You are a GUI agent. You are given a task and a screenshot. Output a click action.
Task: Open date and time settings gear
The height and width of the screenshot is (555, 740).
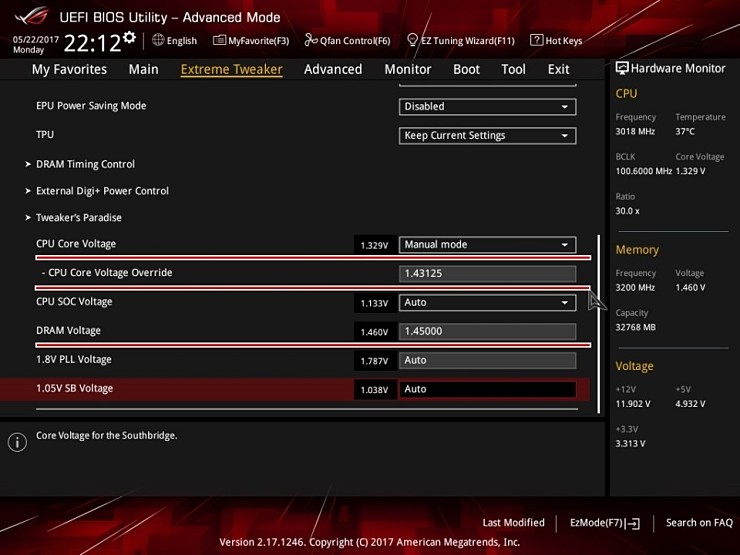[129, 37]
